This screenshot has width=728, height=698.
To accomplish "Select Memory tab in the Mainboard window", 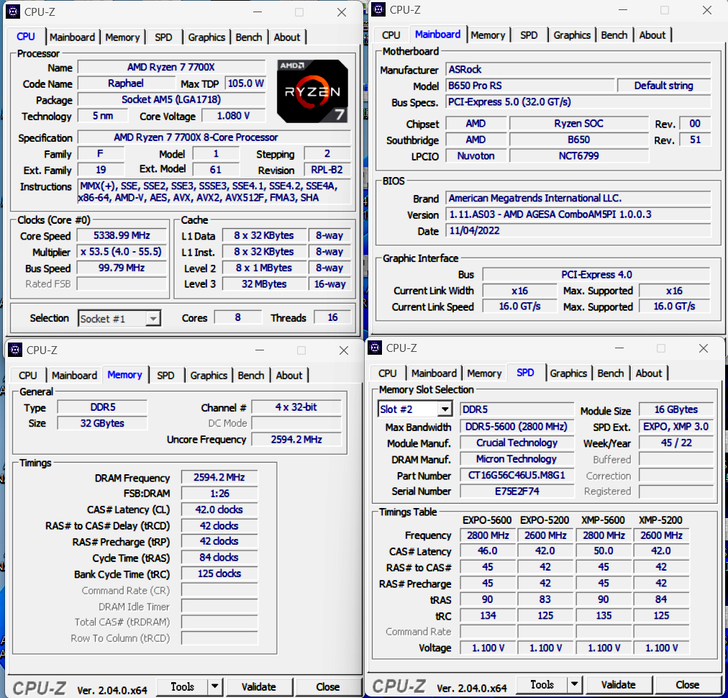I will point(488,35).
